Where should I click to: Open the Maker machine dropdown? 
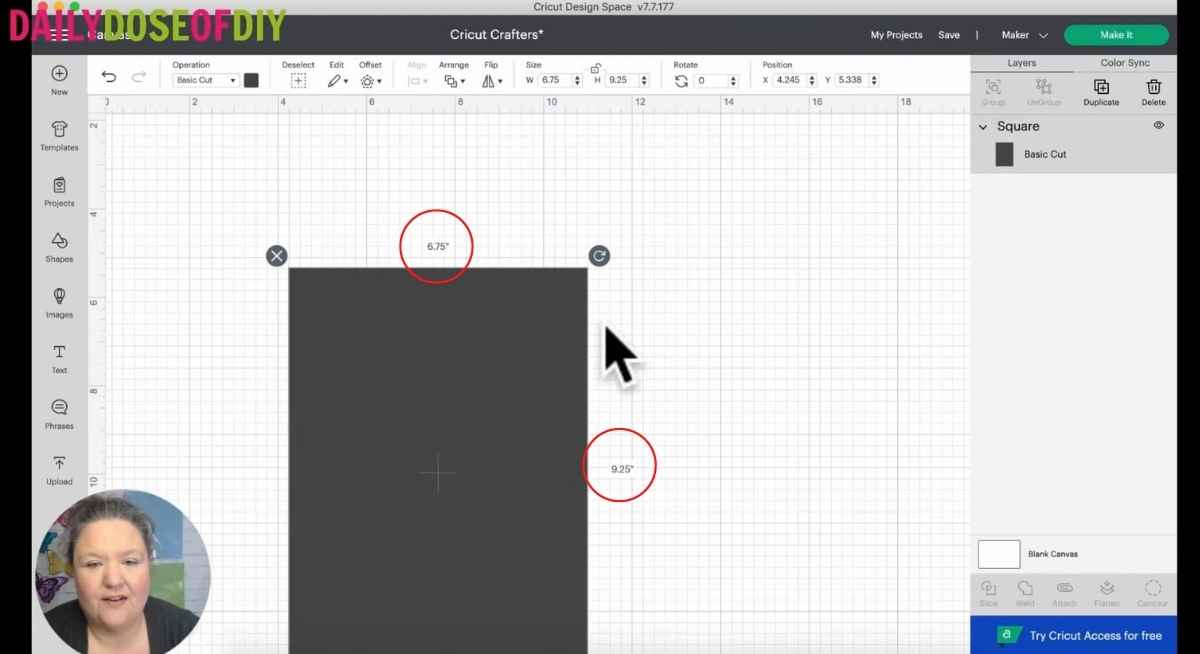(1022, 34)
